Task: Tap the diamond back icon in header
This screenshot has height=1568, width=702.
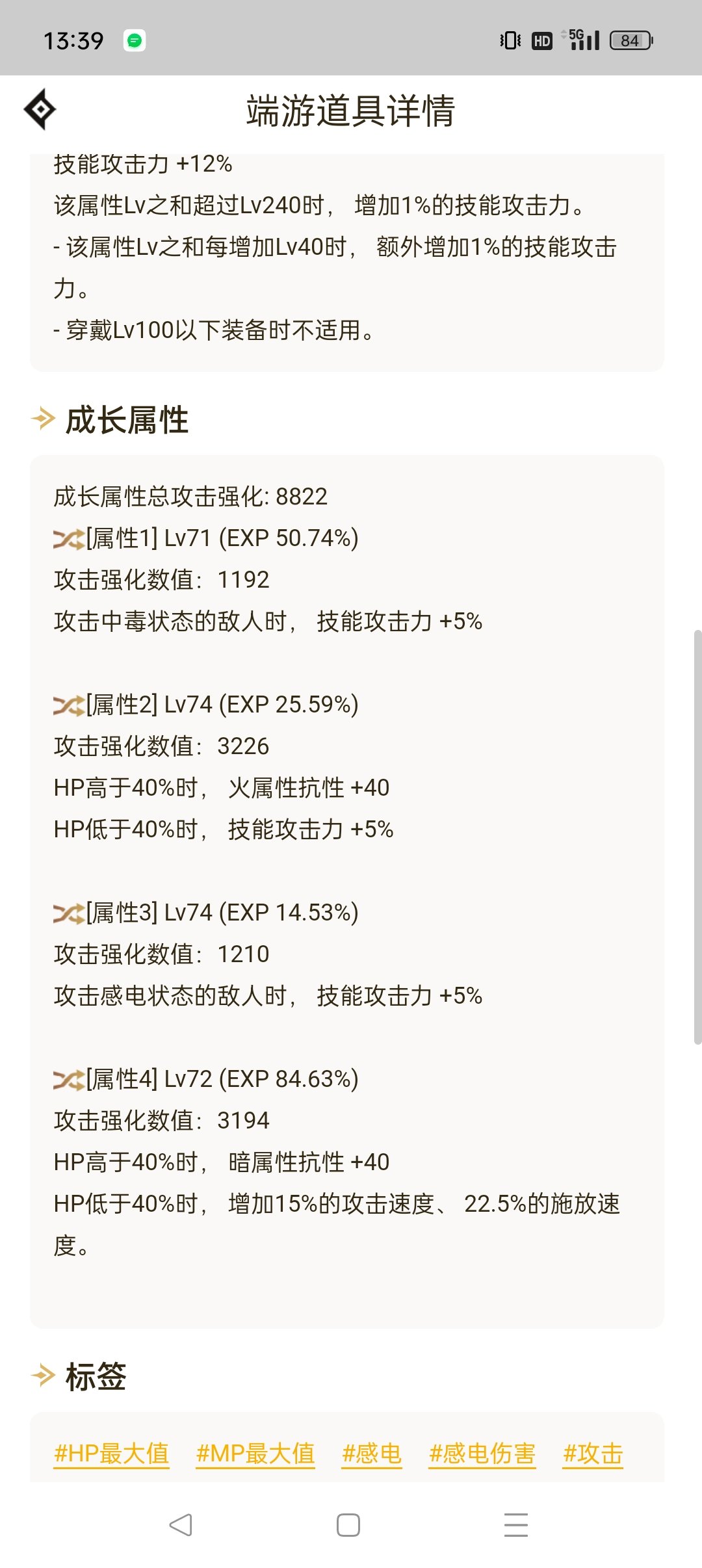Action: coord(40,109)
